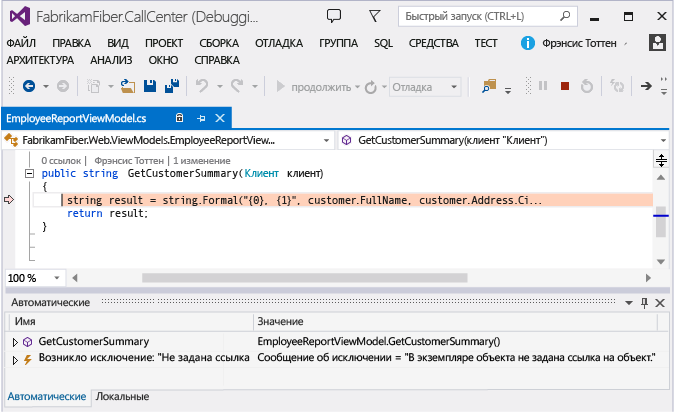The height and width of the screenshot is (412, 674).
Task: Click the red Stop debugging icon
Action: pyautogui.click(x=565, y=86)
